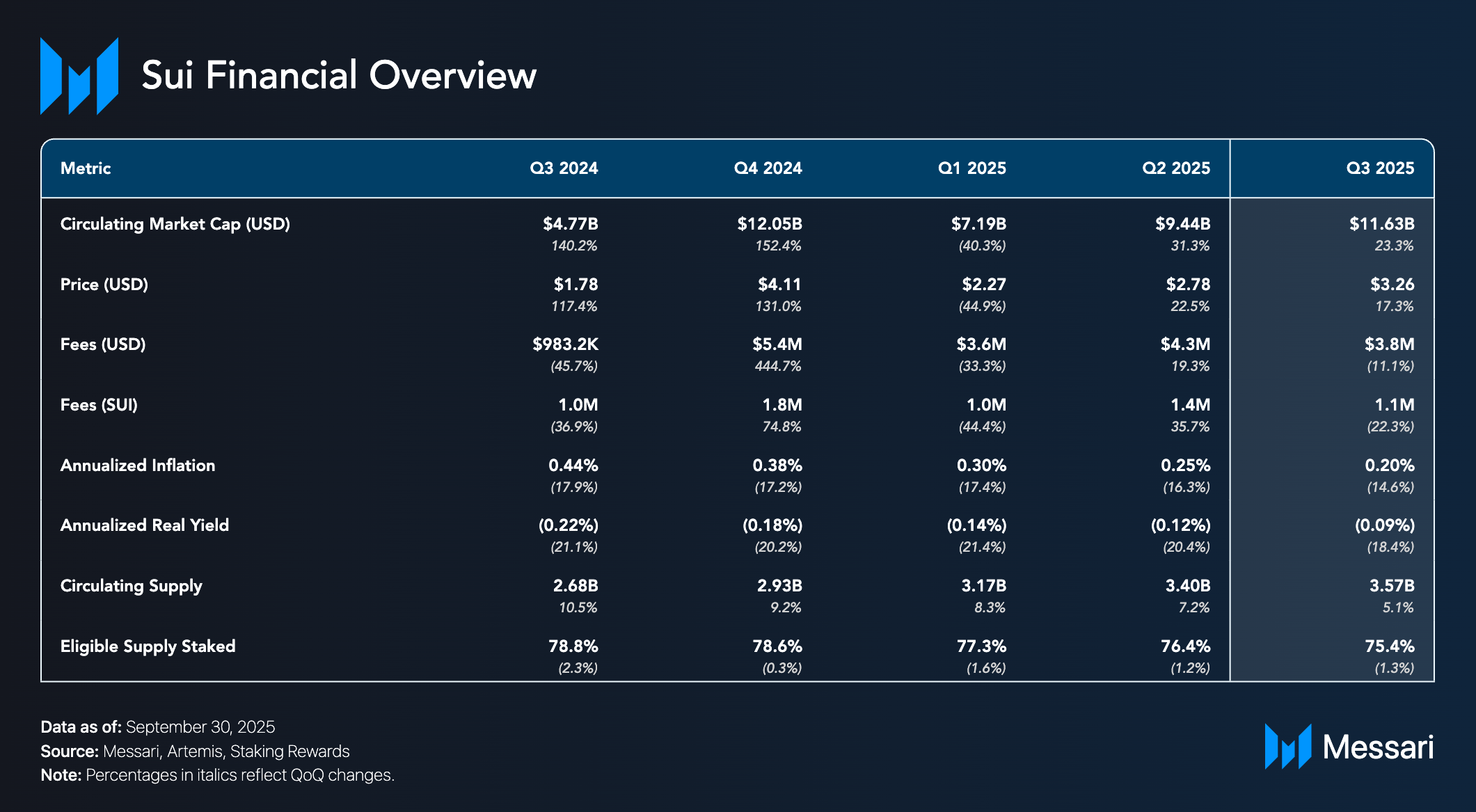This screenshot has height=812, width=1476.
Task: Click the Annualized Real Yield row label
Action: (x=145, y=525)
